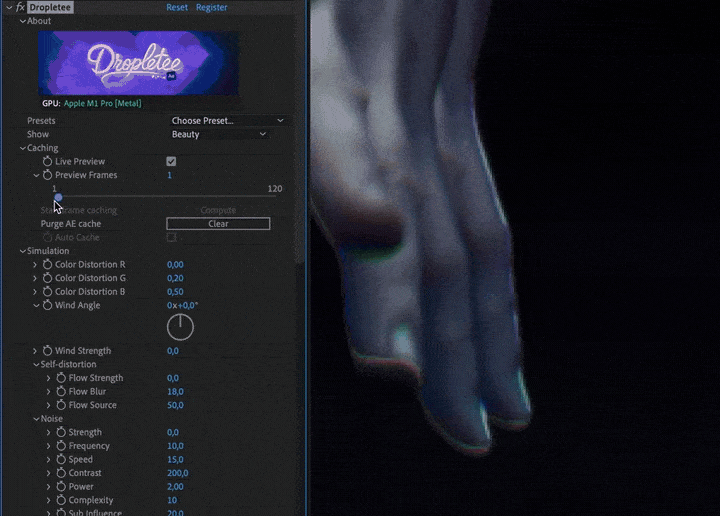Click the Dropletee logo banner
This screenshot has width=720, height=516.
[138, 63]
